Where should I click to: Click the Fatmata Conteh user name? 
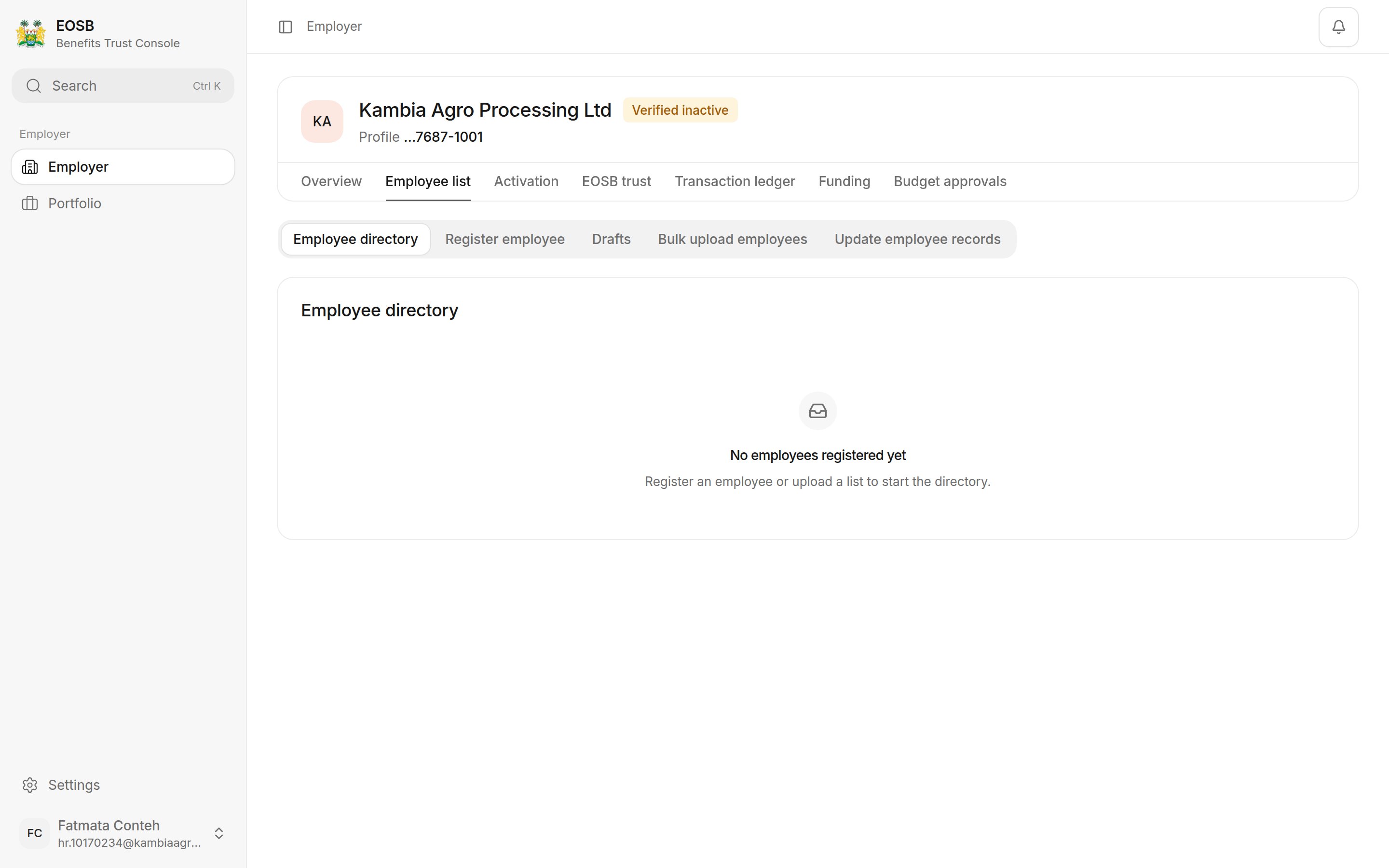point(109,826)
